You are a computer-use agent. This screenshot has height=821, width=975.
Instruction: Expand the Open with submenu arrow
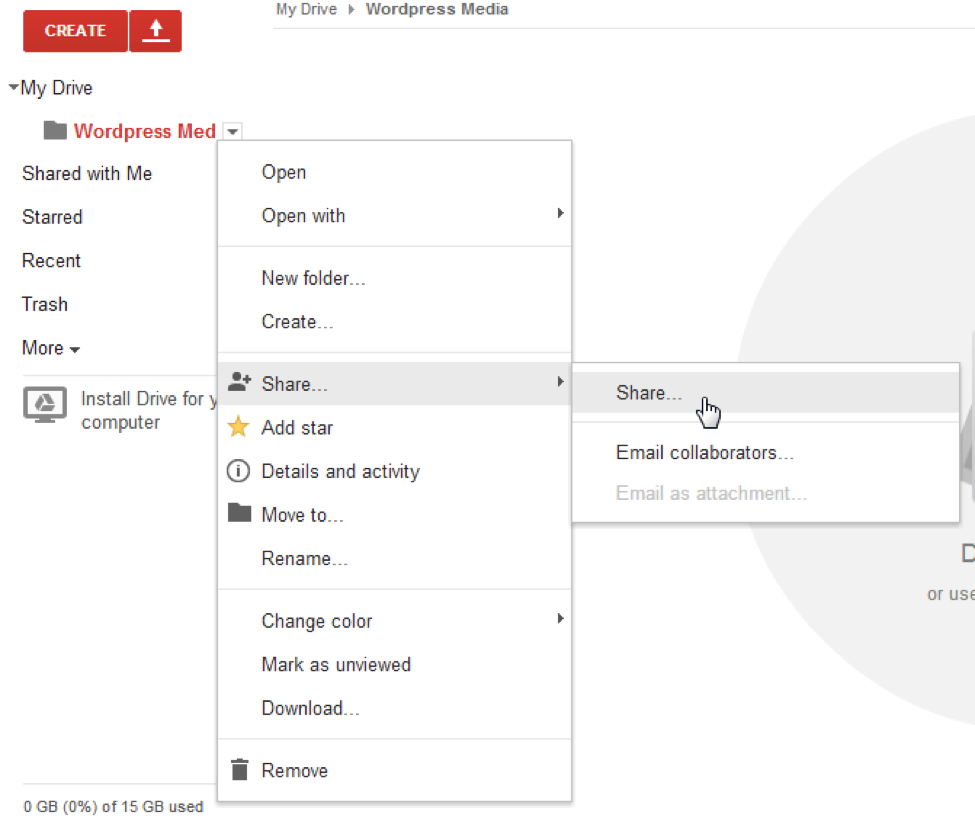tap(560, 213)
